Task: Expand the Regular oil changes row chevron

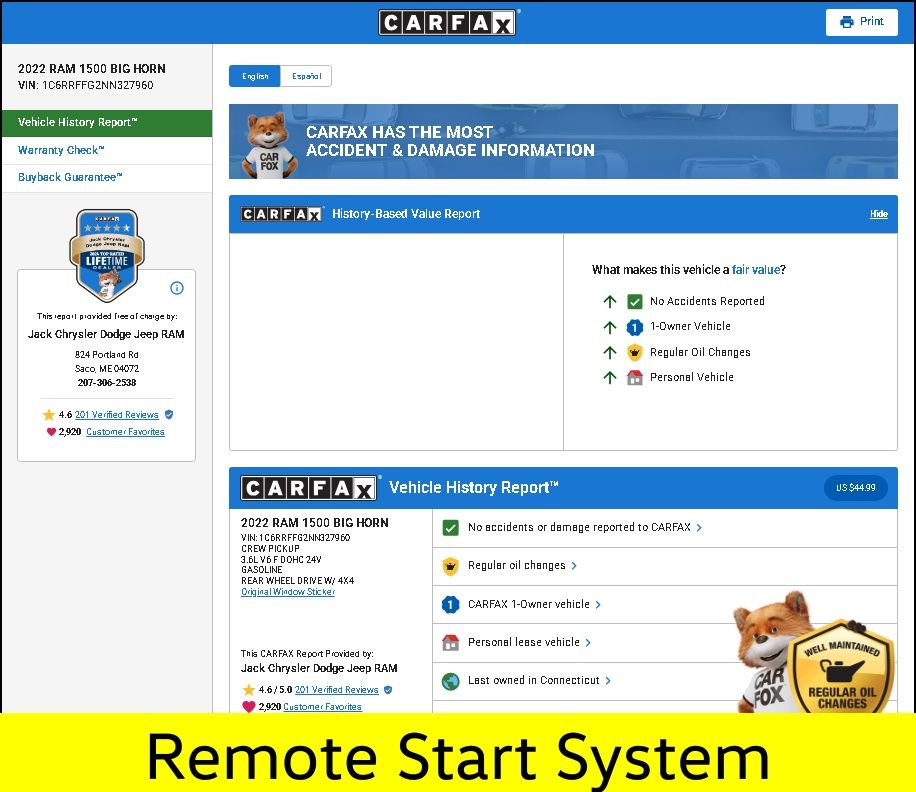Action: 574,566
